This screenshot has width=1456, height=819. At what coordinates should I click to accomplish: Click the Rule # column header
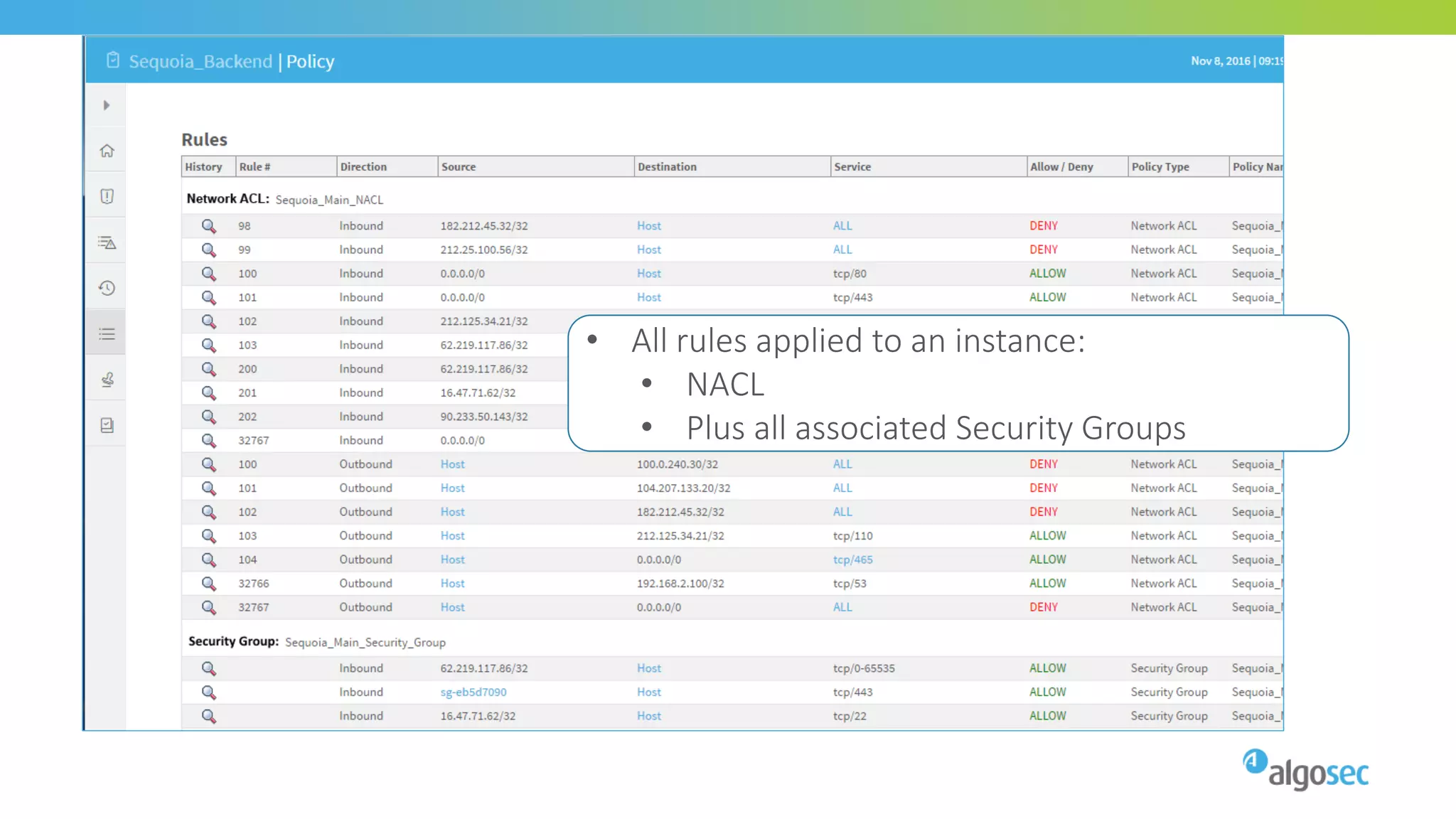click(x=286, y=166)
